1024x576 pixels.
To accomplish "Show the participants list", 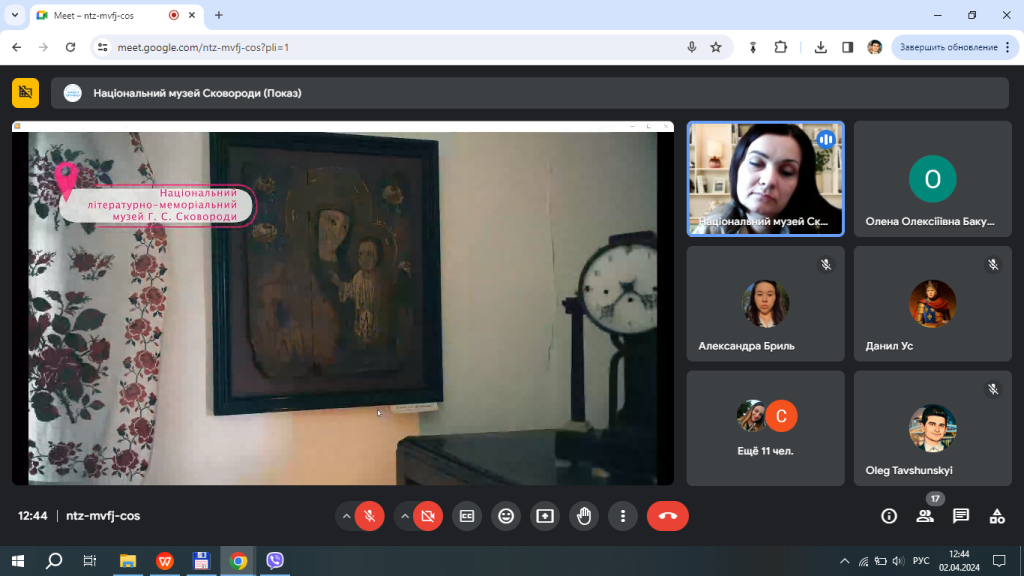I will point(925,516).
